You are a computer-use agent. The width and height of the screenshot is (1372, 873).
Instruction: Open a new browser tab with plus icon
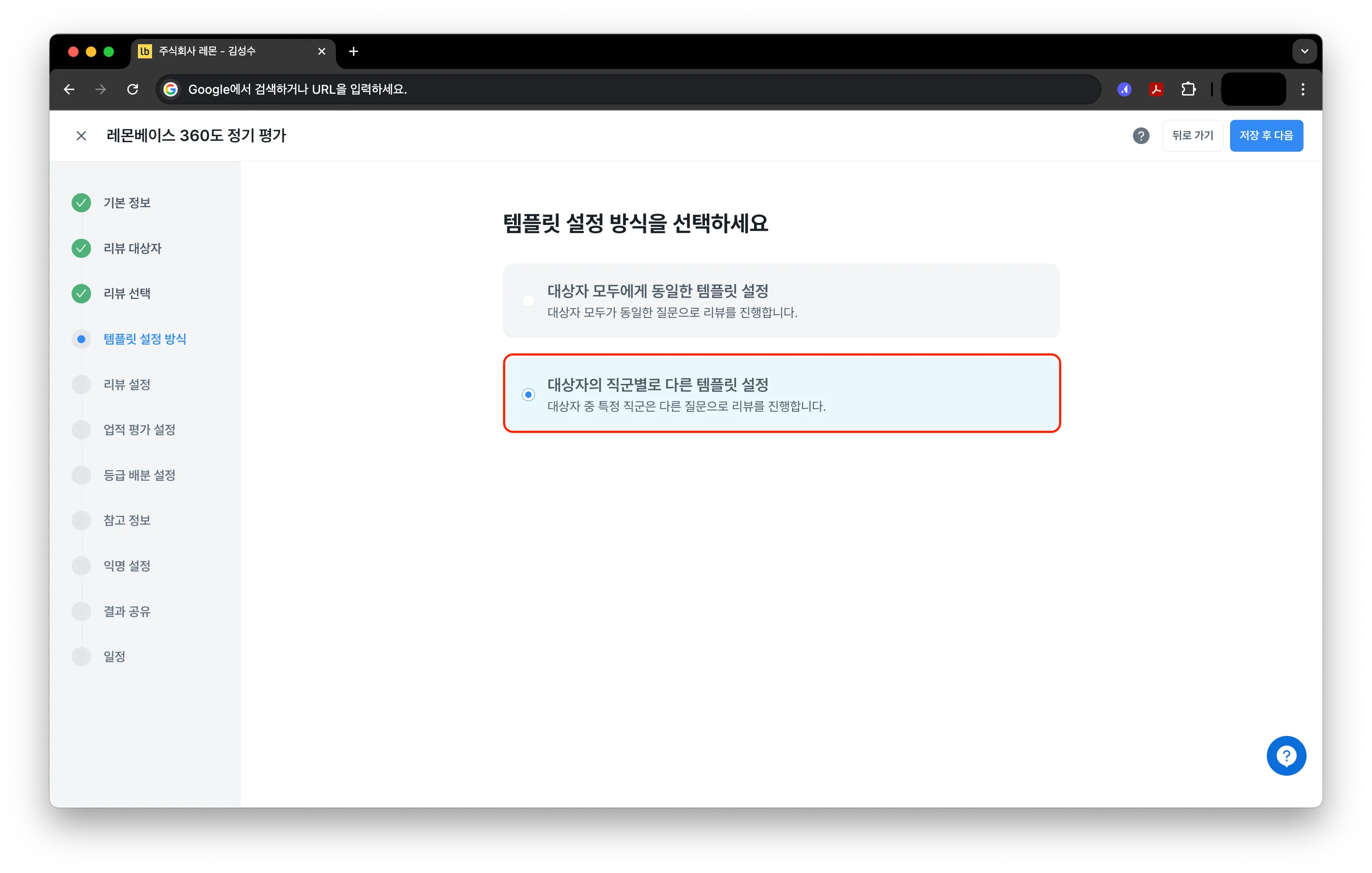point(353,51)
